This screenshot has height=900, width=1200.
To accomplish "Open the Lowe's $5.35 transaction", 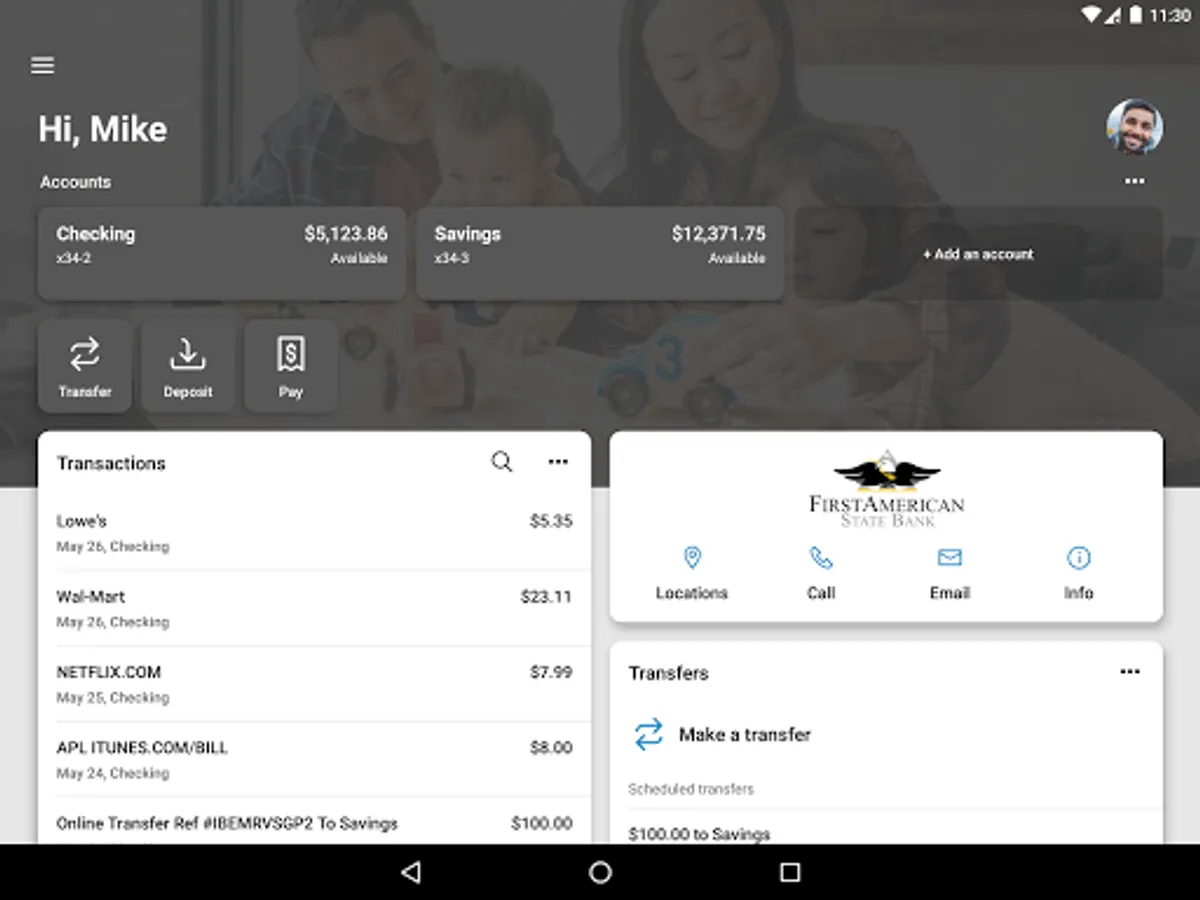I will 314,533.
